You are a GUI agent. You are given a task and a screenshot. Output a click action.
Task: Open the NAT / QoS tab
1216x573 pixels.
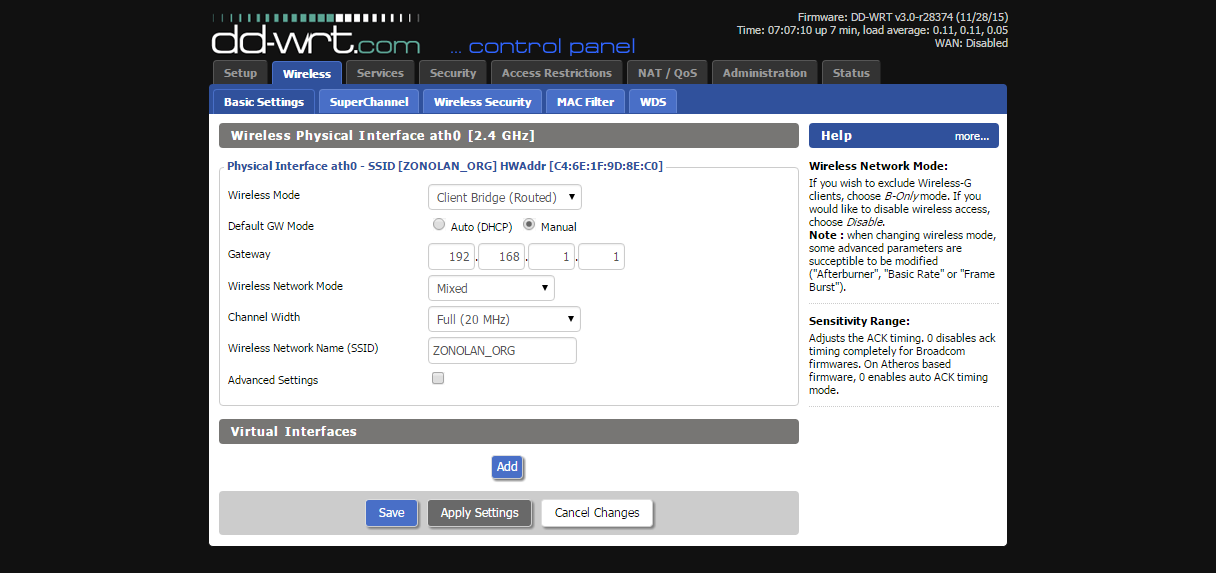click(667, 73)
